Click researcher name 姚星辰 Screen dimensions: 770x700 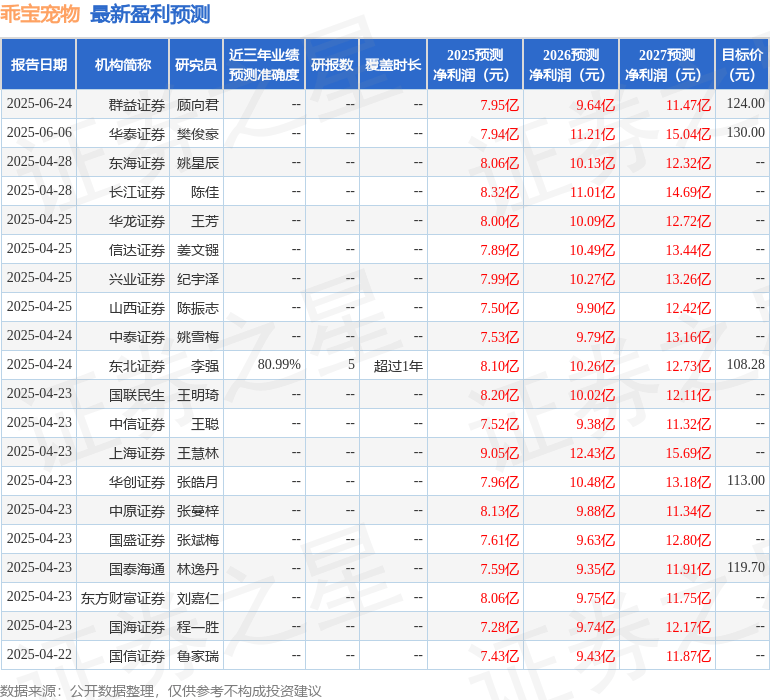click(197, 163)
